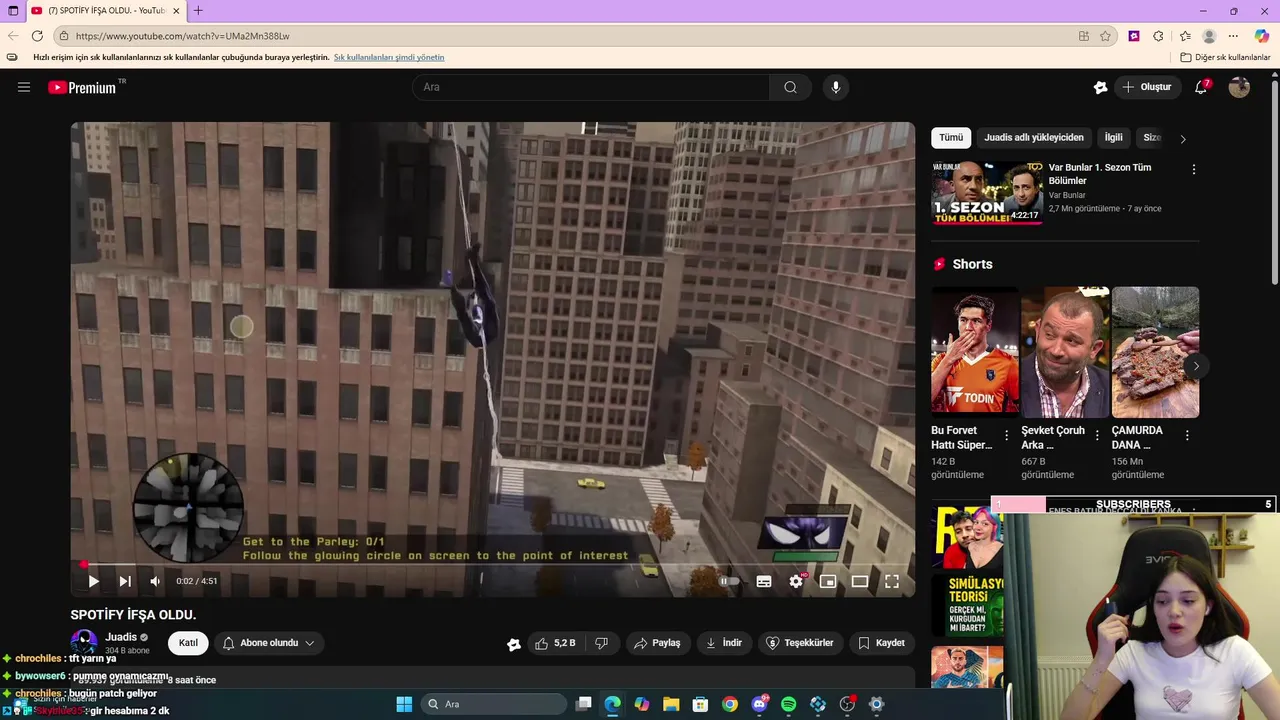The height and width of the screenshot is (720, 1280).
Task: Show next Shorts with right arrow
Action: tap(1196, 366)
